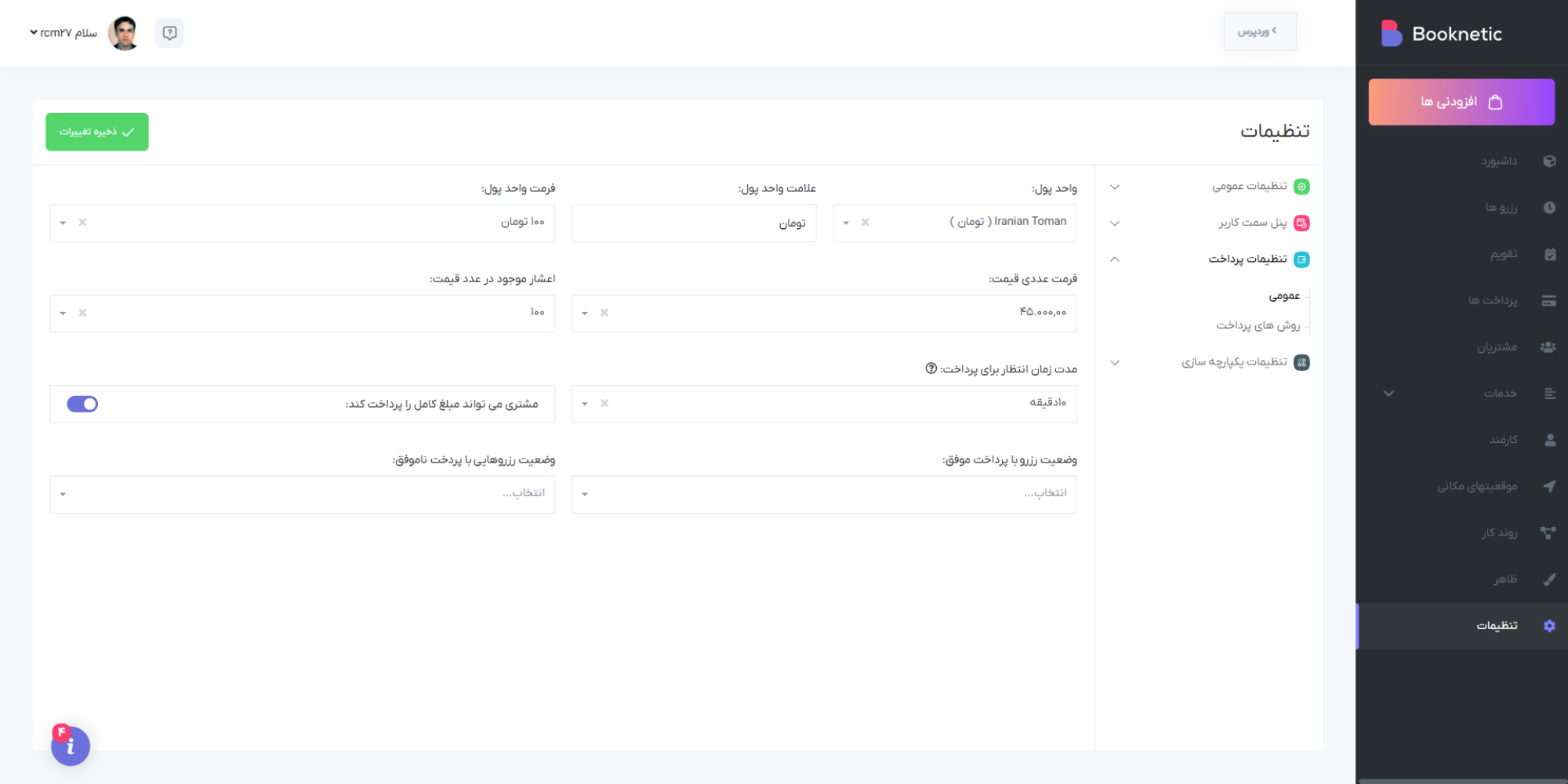The height and width of the screenshot is (784, 1568).
Task: Click the currency symbol input field
Action: tap(694, 223)
